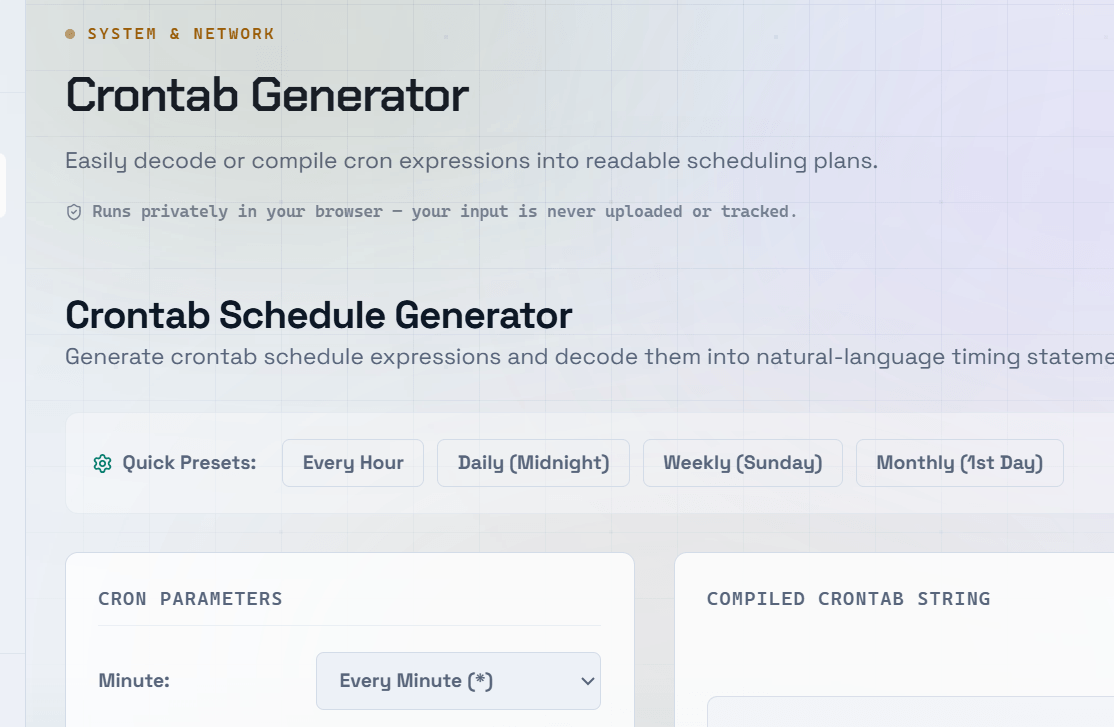Expand the Minute selector using its chevron arrow
The width and height of the screenshot is (1114, 727).
click(x=588, y=682)
